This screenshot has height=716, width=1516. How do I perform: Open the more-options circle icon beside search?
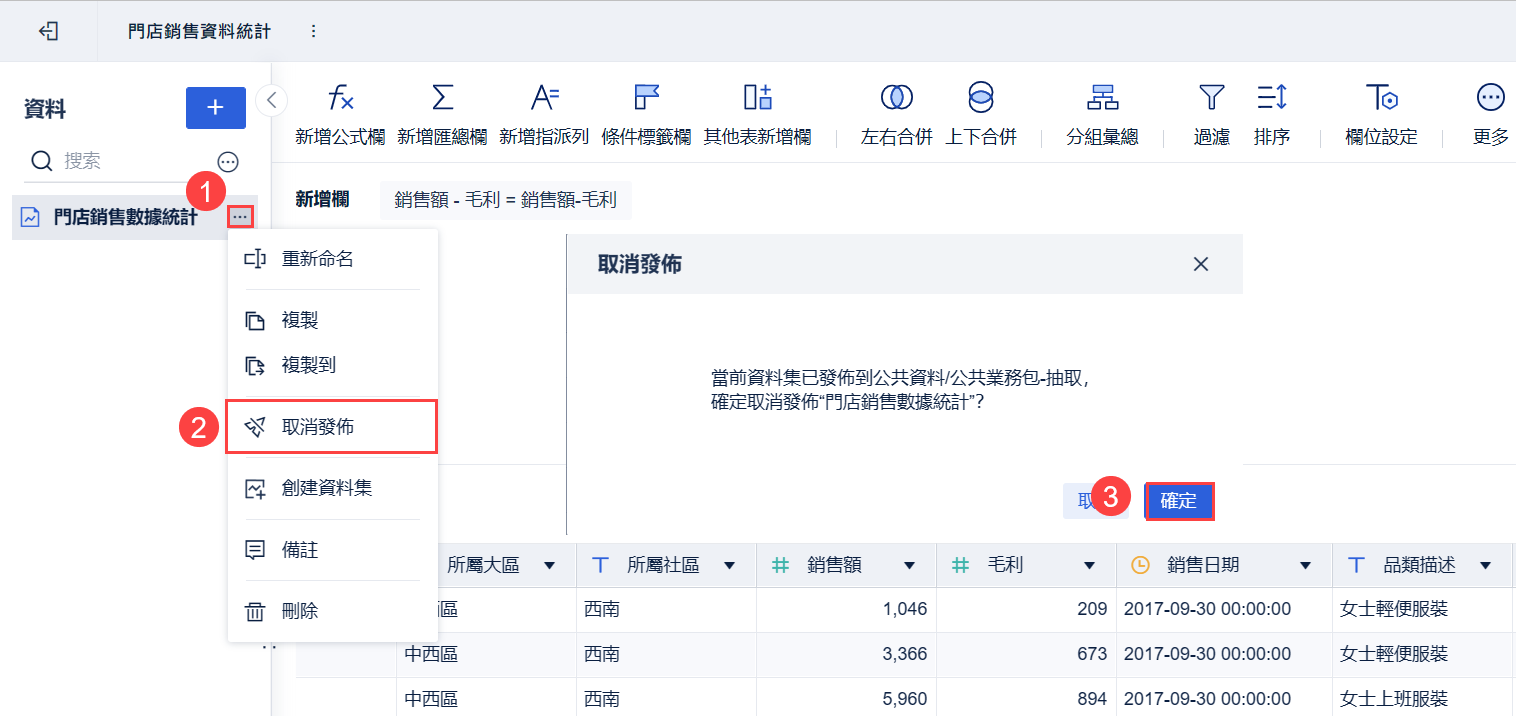point(229,162)
